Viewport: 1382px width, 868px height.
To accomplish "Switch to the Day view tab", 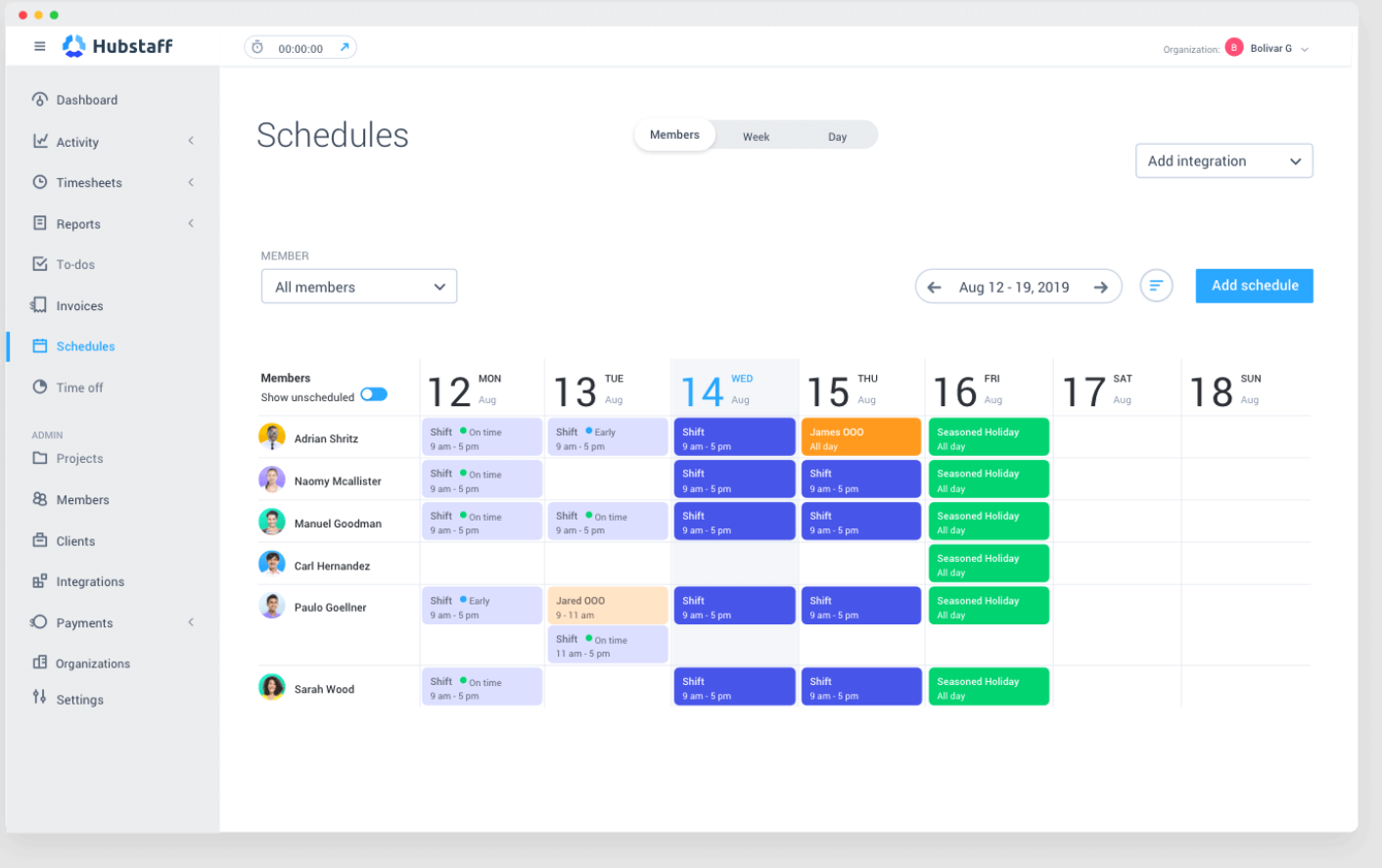I will pyautogui.click(x=837, y=137).
